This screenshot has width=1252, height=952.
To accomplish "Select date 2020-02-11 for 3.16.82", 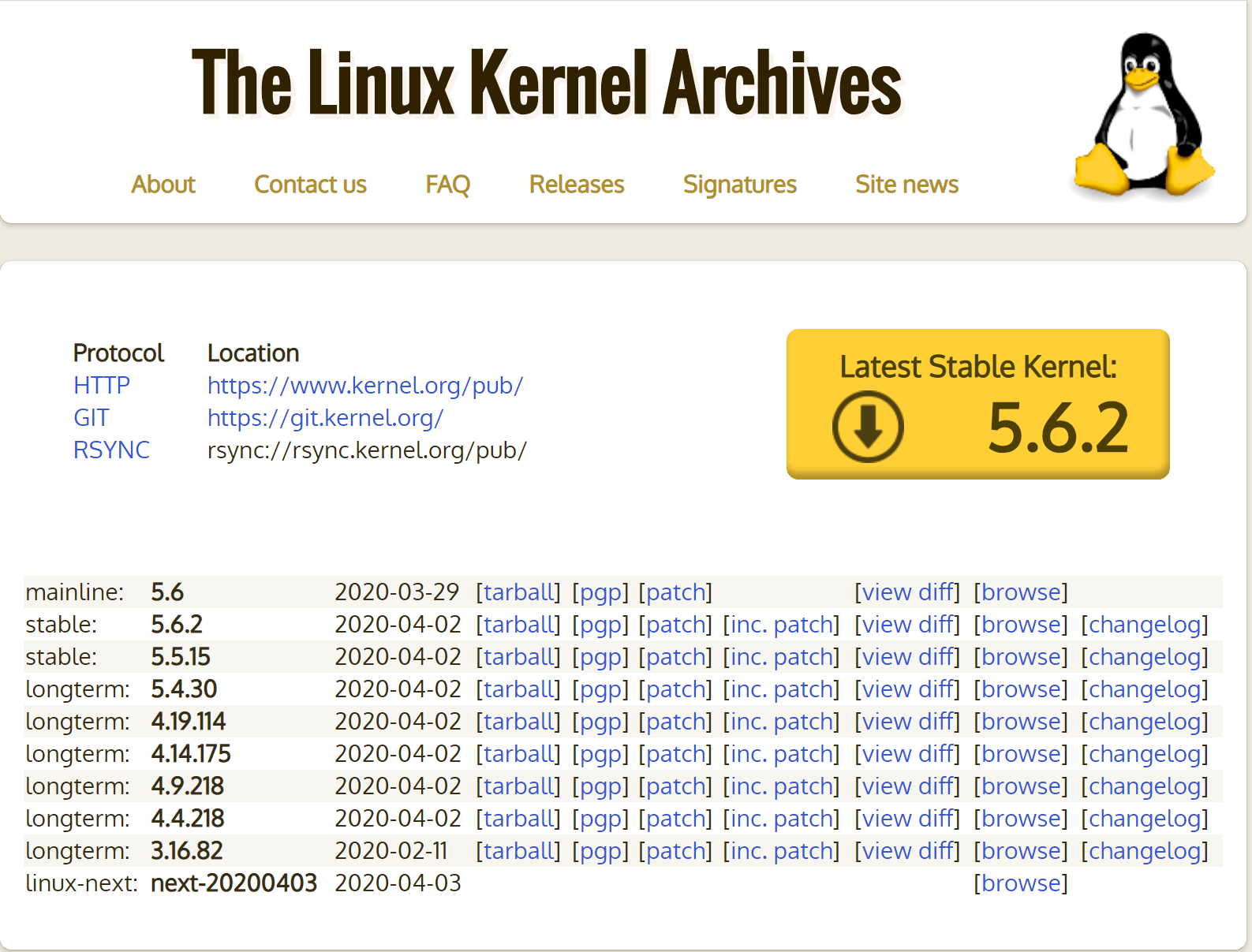I will click(x=391, y=850).
